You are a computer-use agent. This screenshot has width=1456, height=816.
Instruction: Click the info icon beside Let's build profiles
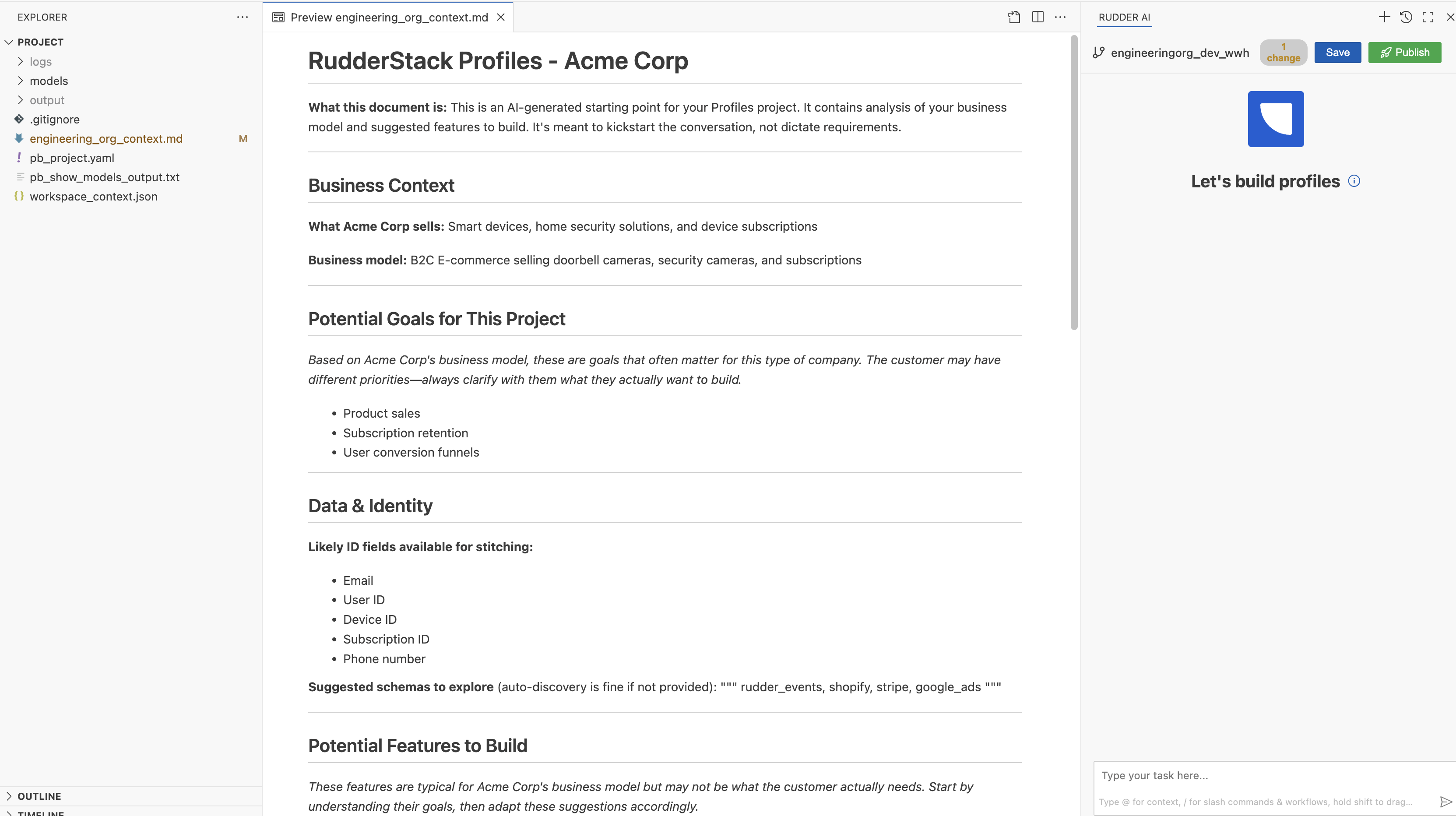click(1354, 181)
